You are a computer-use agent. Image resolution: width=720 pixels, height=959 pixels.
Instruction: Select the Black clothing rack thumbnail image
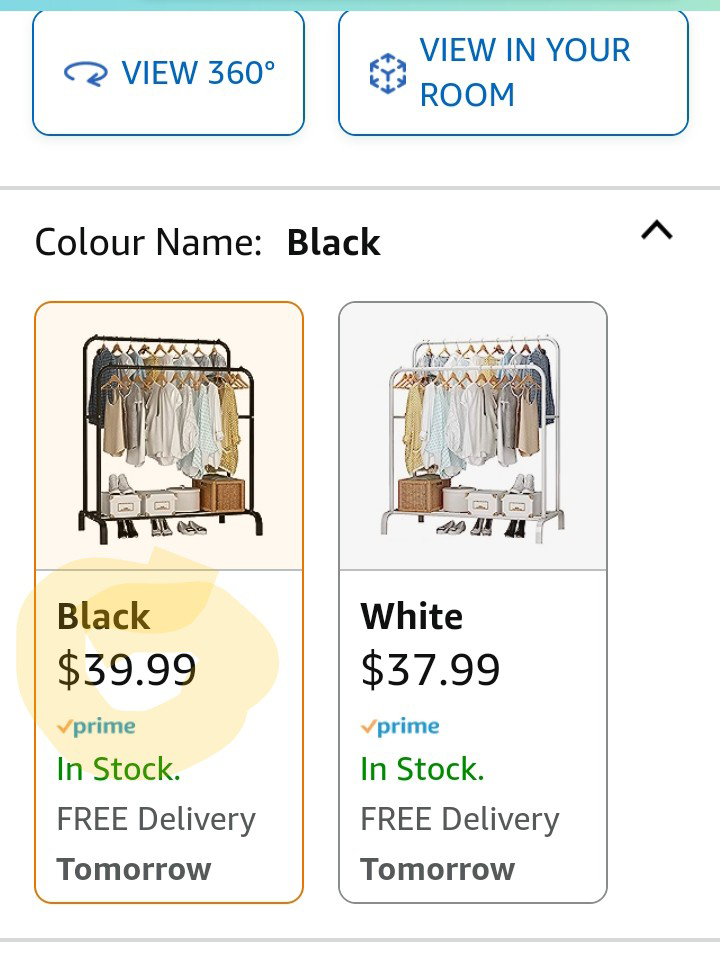tap(168, 432)
